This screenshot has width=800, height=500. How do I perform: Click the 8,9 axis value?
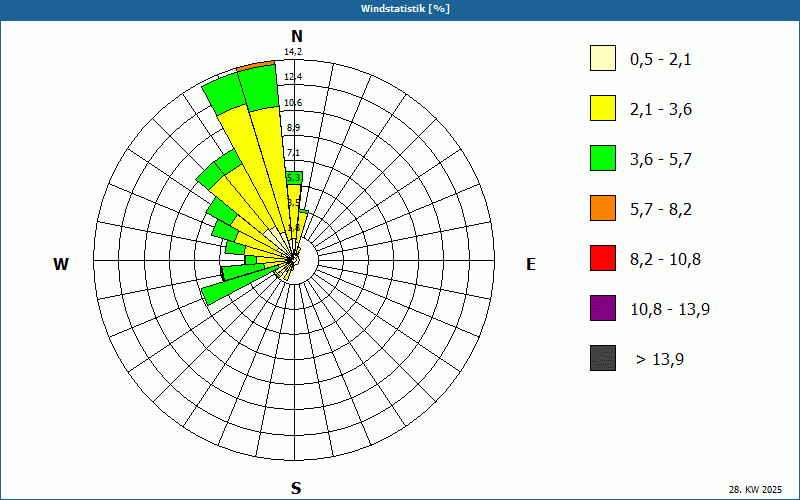[x=293, y=128]
